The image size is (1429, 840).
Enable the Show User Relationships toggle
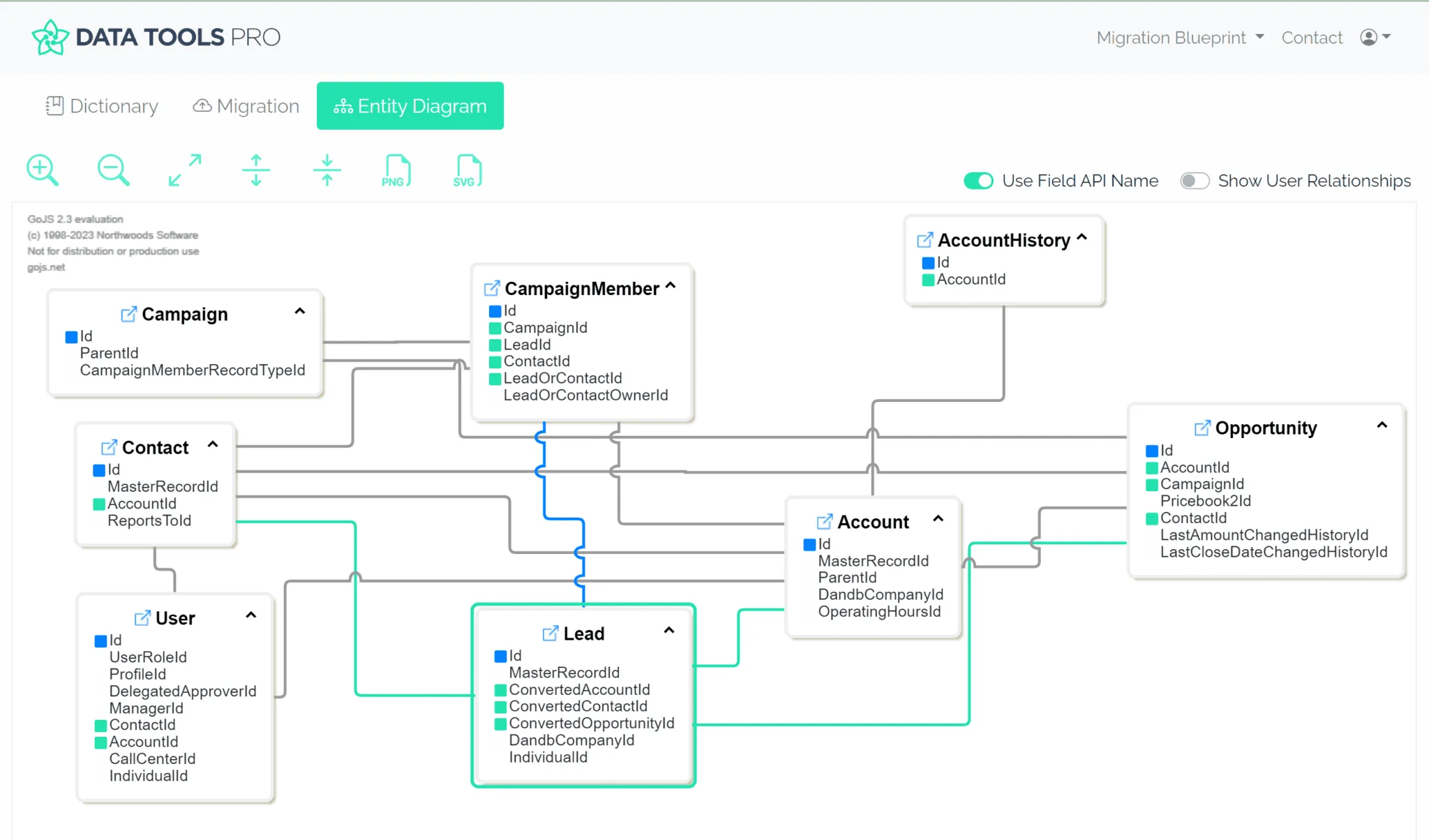pyautogui.click(x=1195, y=181)
